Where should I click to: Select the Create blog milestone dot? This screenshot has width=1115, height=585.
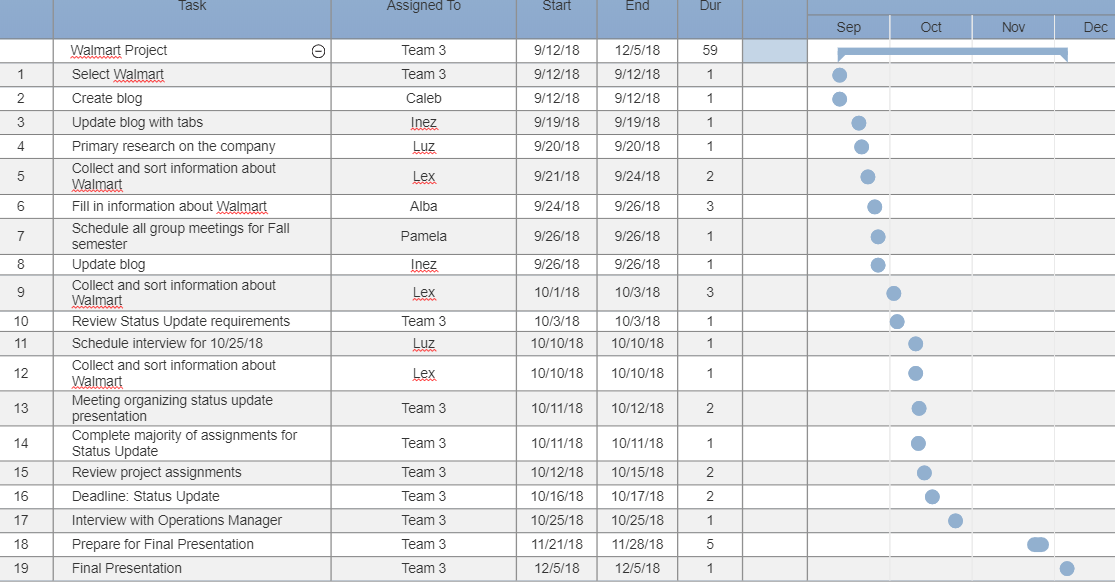point(840,99)
